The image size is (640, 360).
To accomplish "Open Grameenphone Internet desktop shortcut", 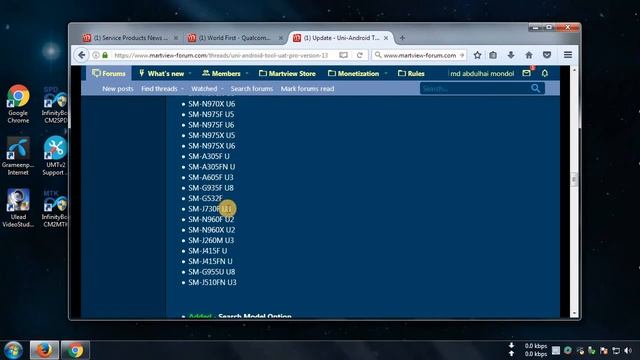I will click(x=18, y=156).
